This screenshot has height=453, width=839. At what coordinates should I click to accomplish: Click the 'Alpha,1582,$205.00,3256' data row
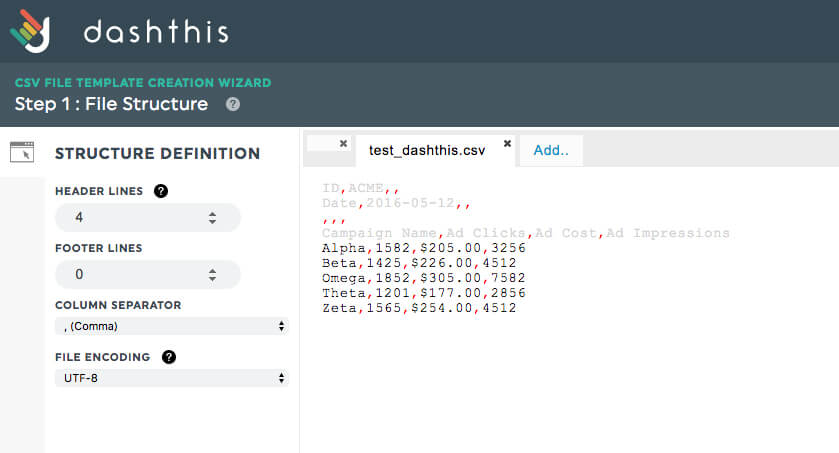coord(424,248)
